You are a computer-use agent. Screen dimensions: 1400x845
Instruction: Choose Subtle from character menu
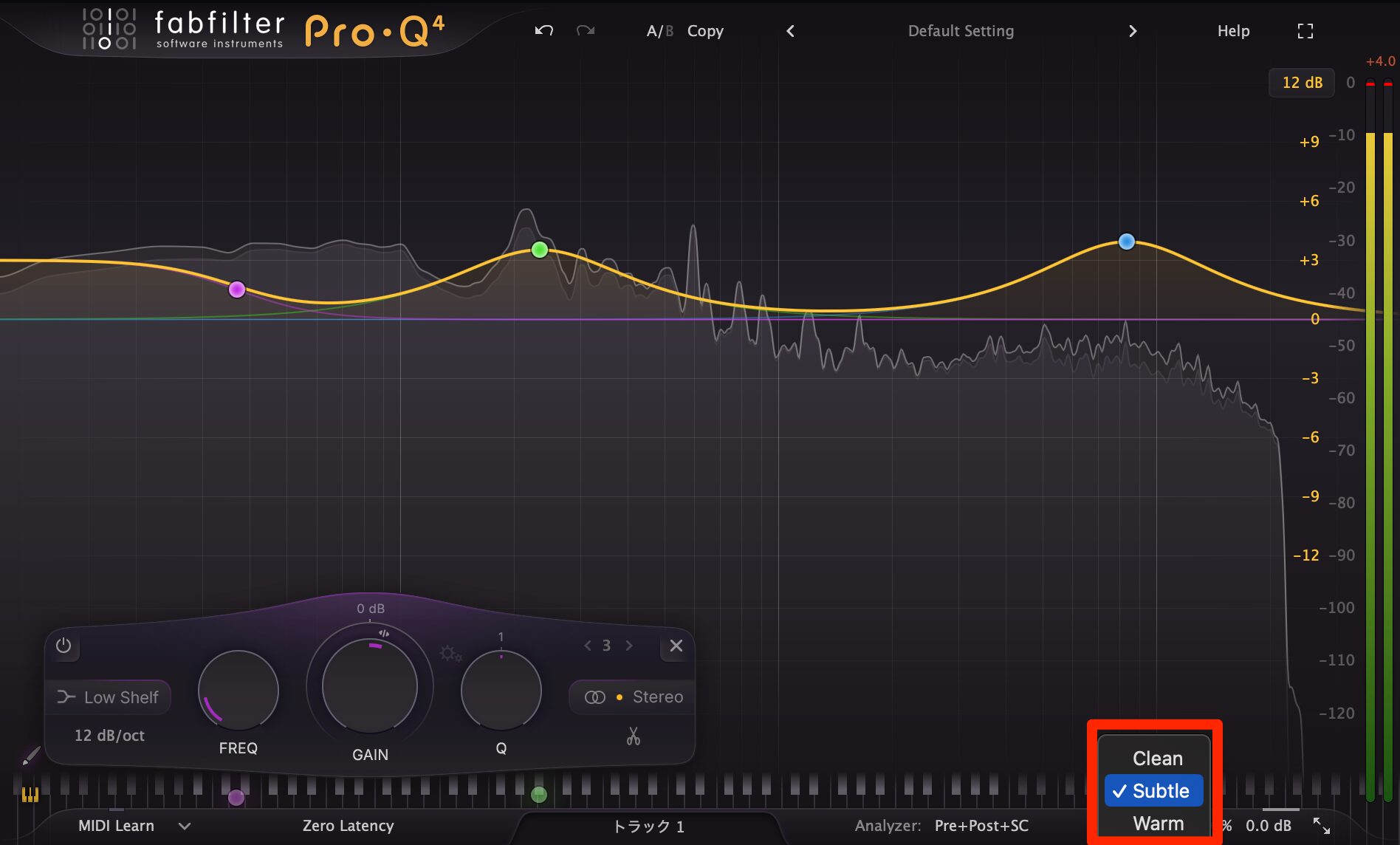click(1154, 791)
